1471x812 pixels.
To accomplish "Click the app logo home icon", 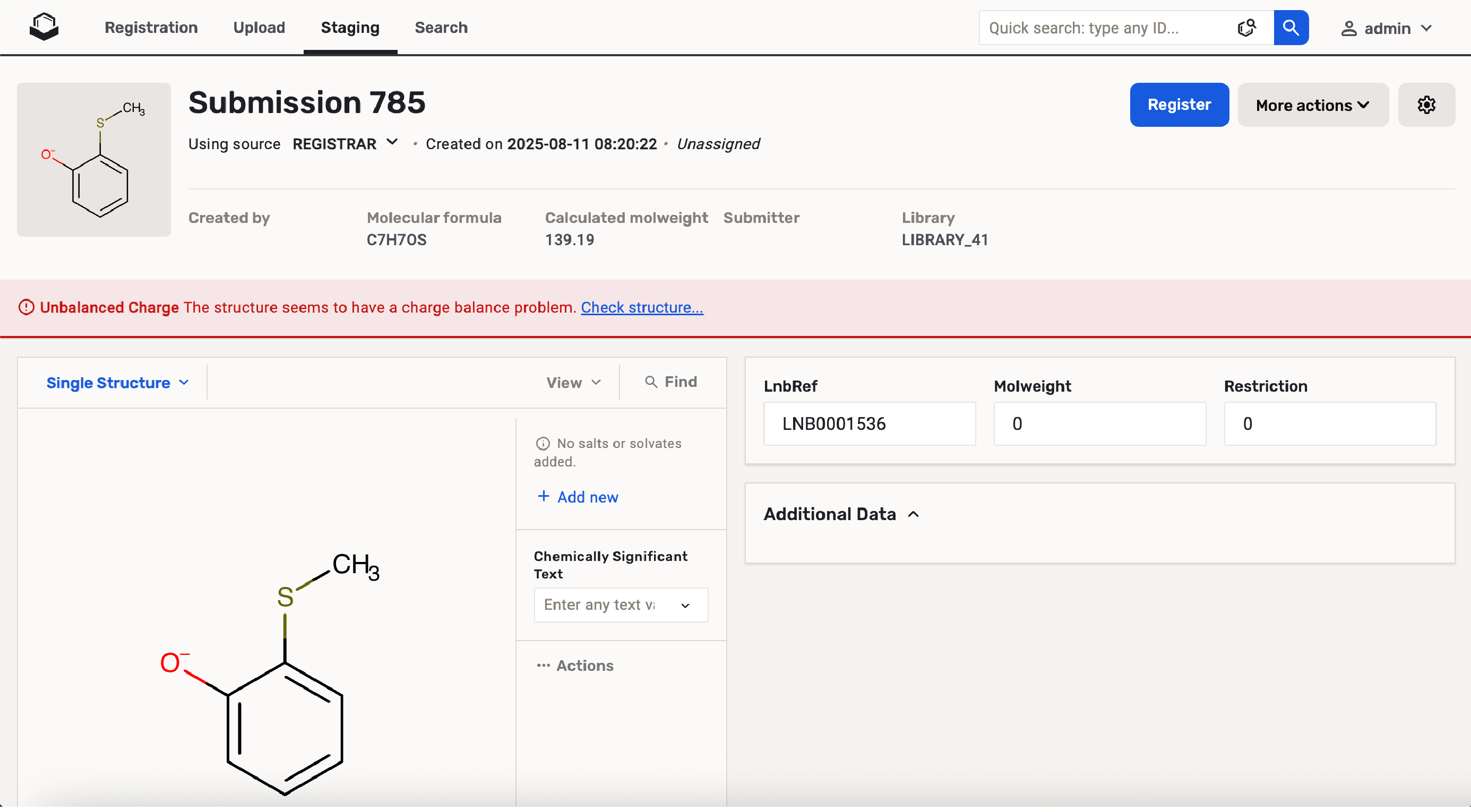I will pyautogui.click(x=44, y=27).
